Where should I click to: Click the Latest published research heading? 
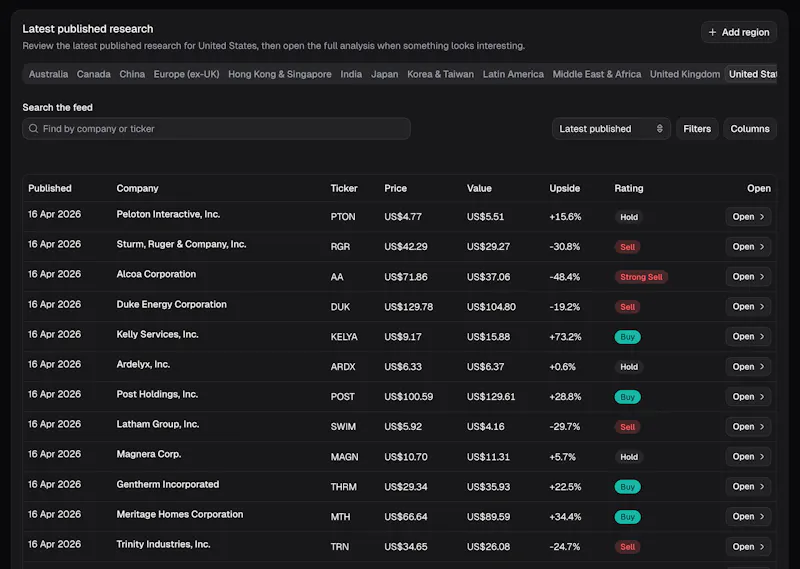coord(88,29)
